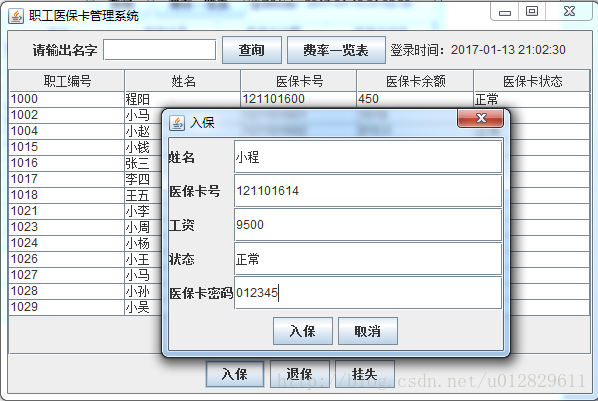Select name cell 小赵
This screenshot has height=401, width=598.
pos(143,131)
